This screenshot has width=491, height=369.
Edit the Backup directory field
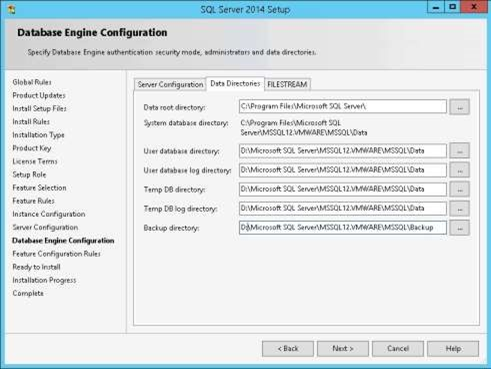click(343, 228)
